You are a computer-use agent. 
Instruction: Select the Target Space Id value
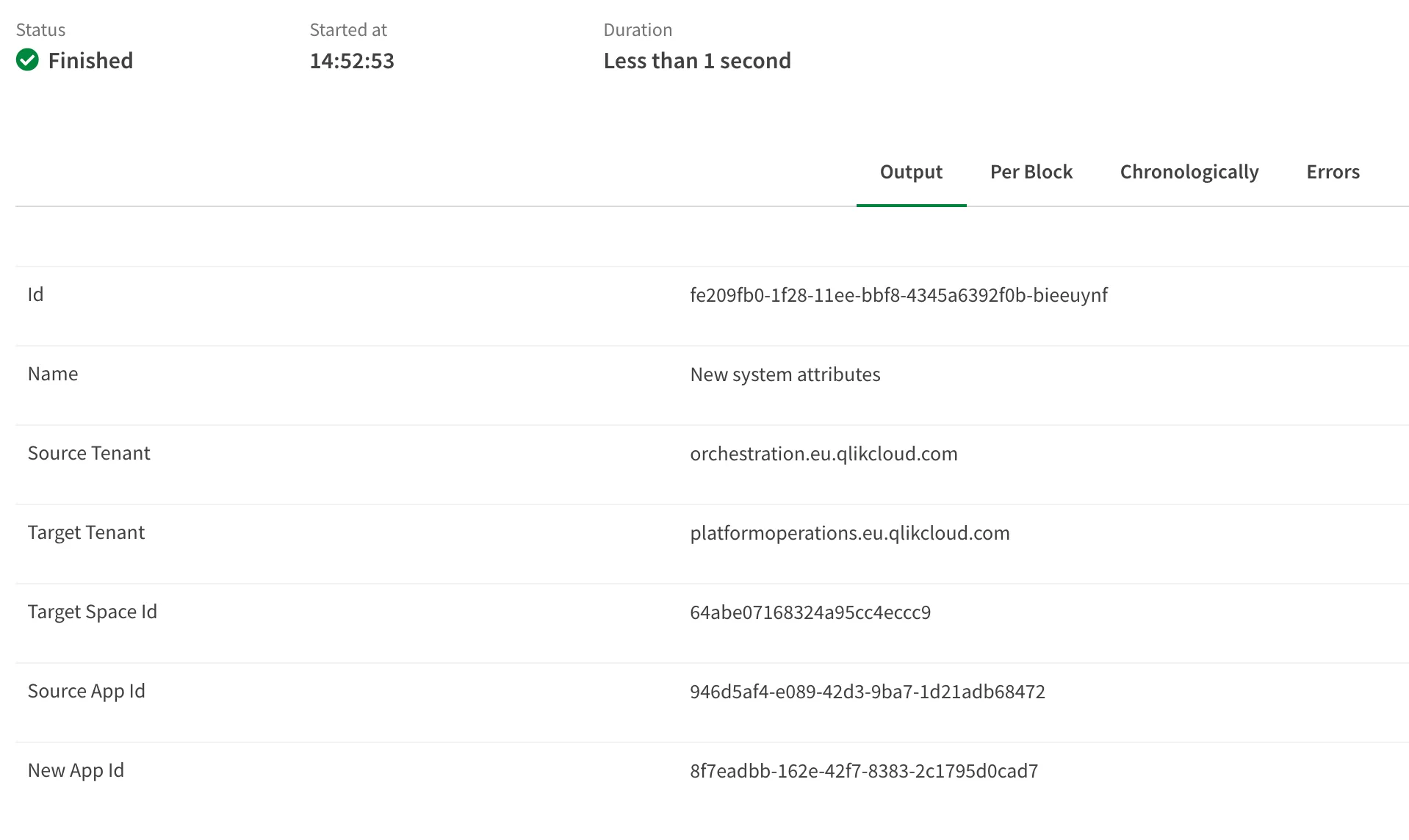(810, 612)
